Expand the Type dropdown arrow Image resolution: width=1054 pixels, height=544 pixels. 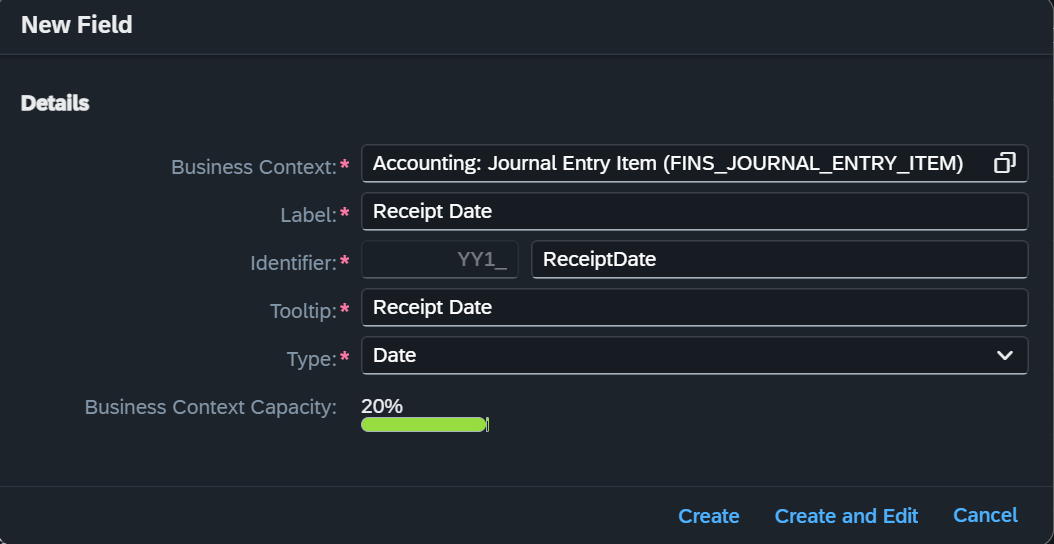(1004, 356)
